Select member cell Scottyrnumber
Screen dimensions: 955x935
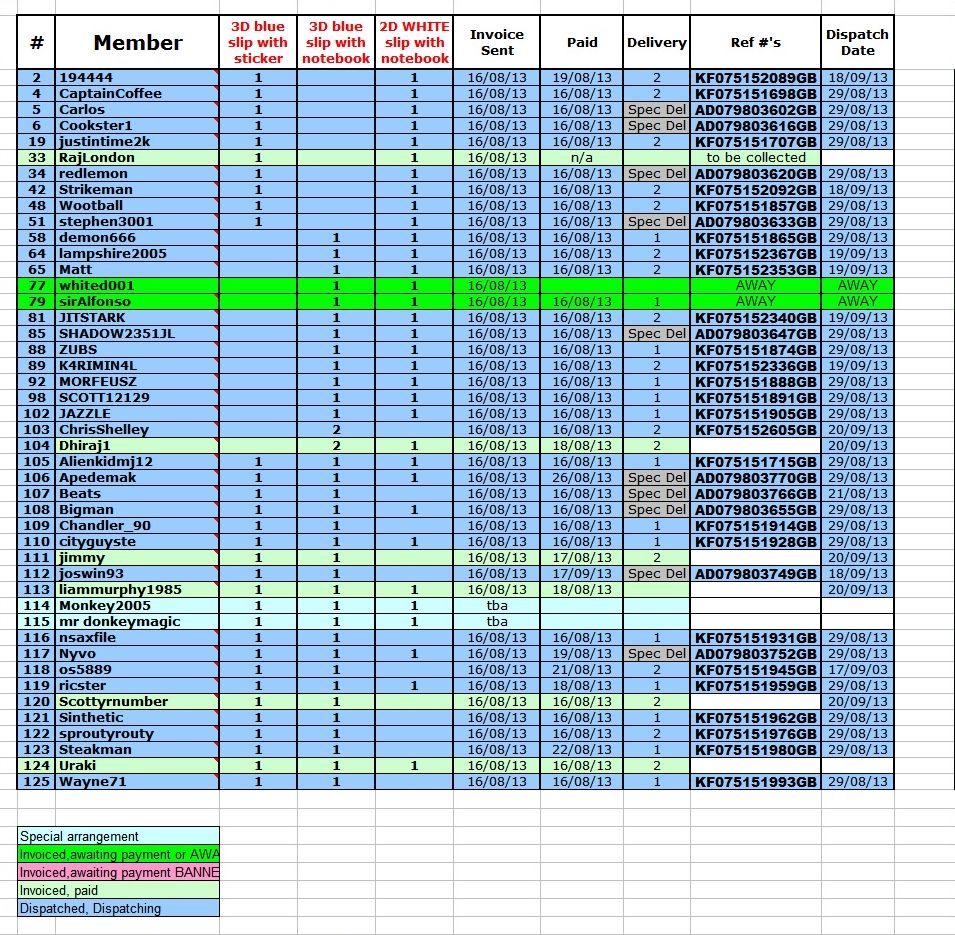pyautogui.click(x=137, y=702)
